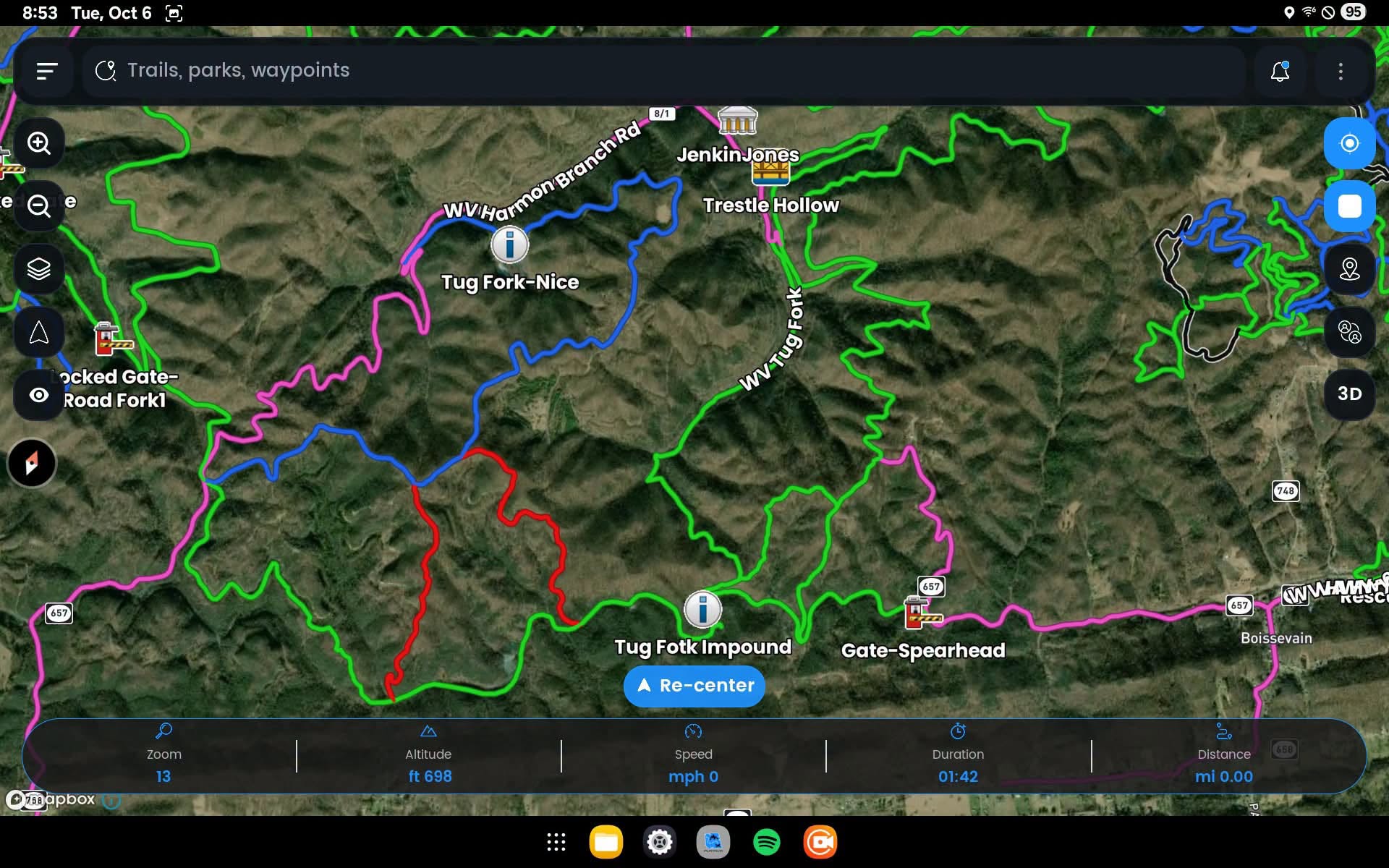Center map on my current location
The height and width of the screenshot is (868, 1389).
coord(1349,143)
